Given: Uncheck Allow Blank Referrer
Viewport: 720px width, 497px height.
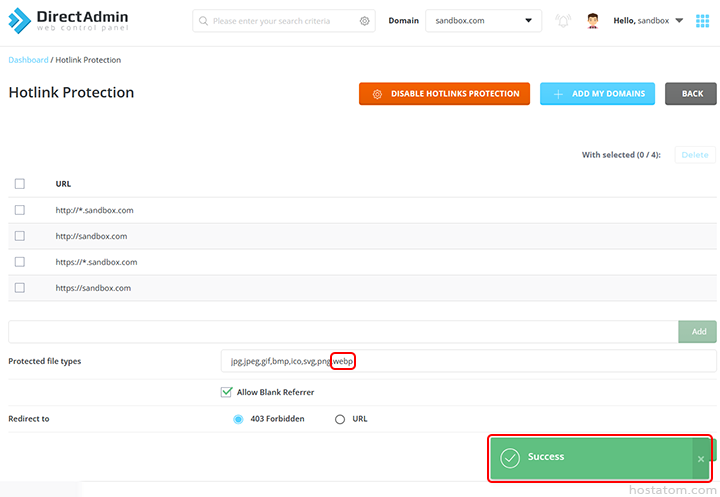Looking at the screenshot, I should 226,392.
